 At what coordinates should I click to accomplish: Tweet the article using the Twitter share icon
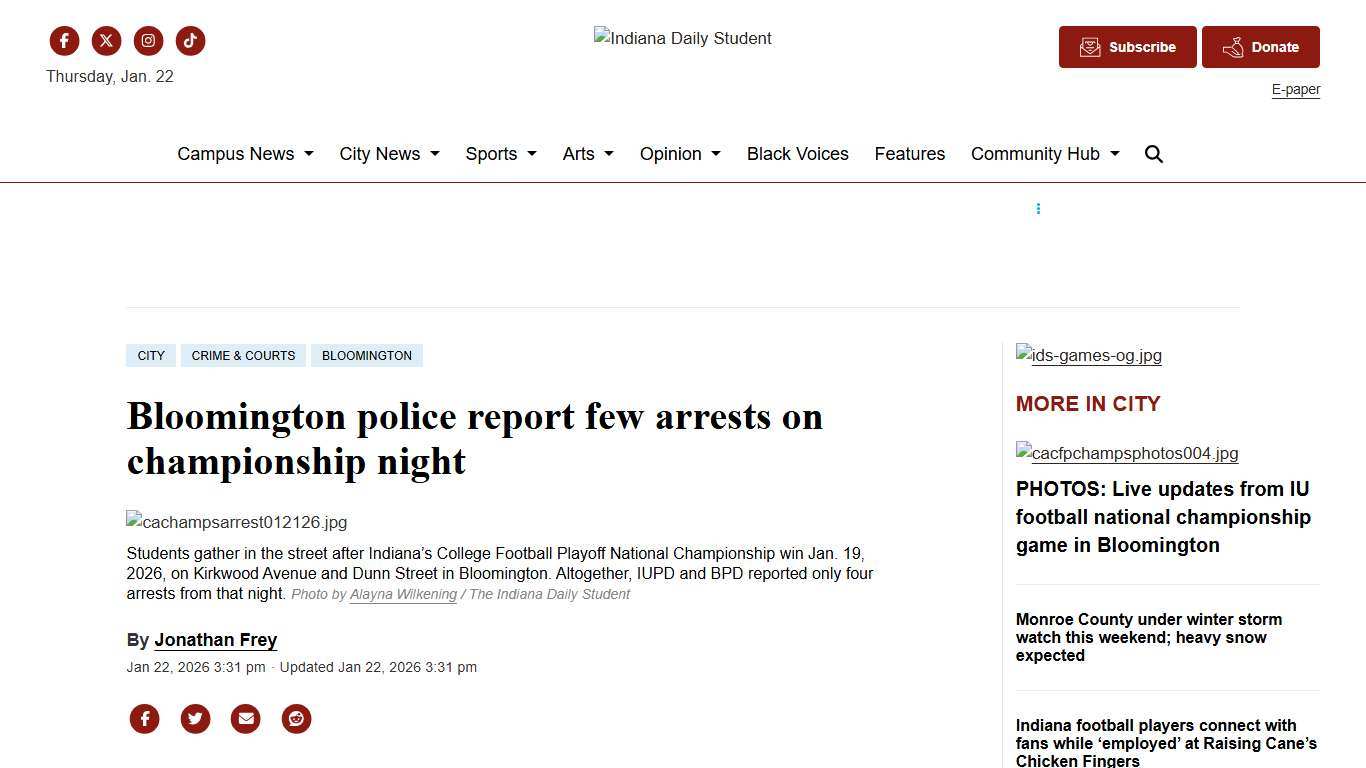195,718
